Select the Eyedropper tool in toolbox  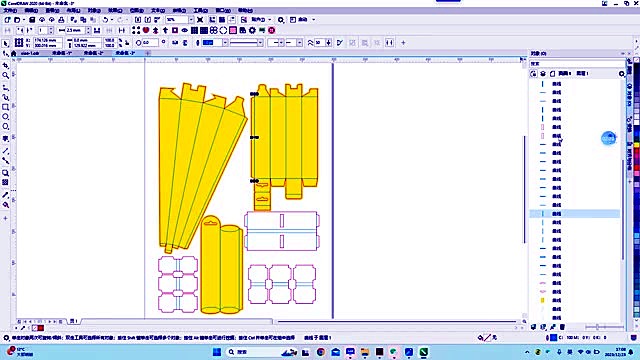5,195
